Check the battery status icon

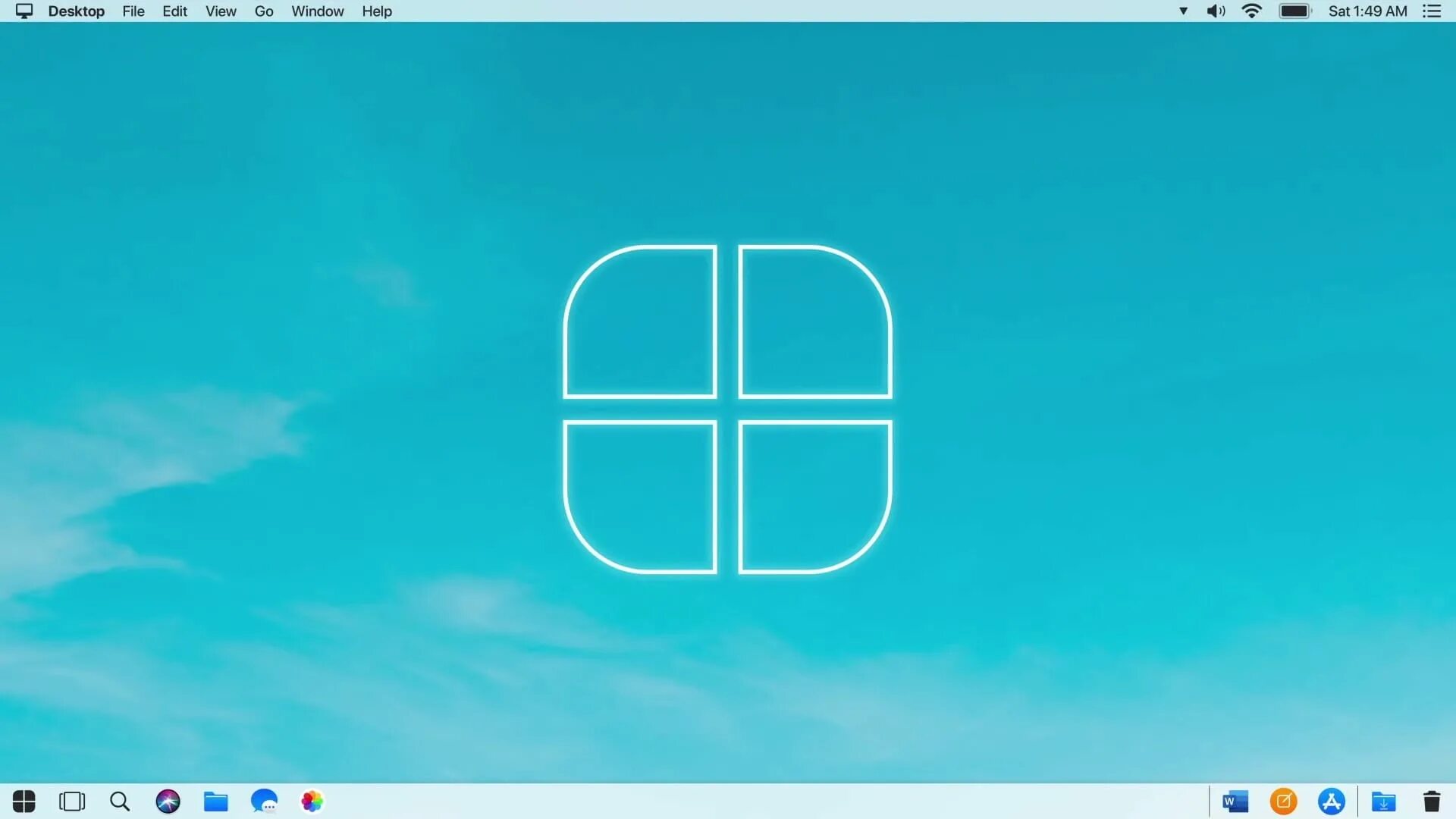[x=1295, y=11]
